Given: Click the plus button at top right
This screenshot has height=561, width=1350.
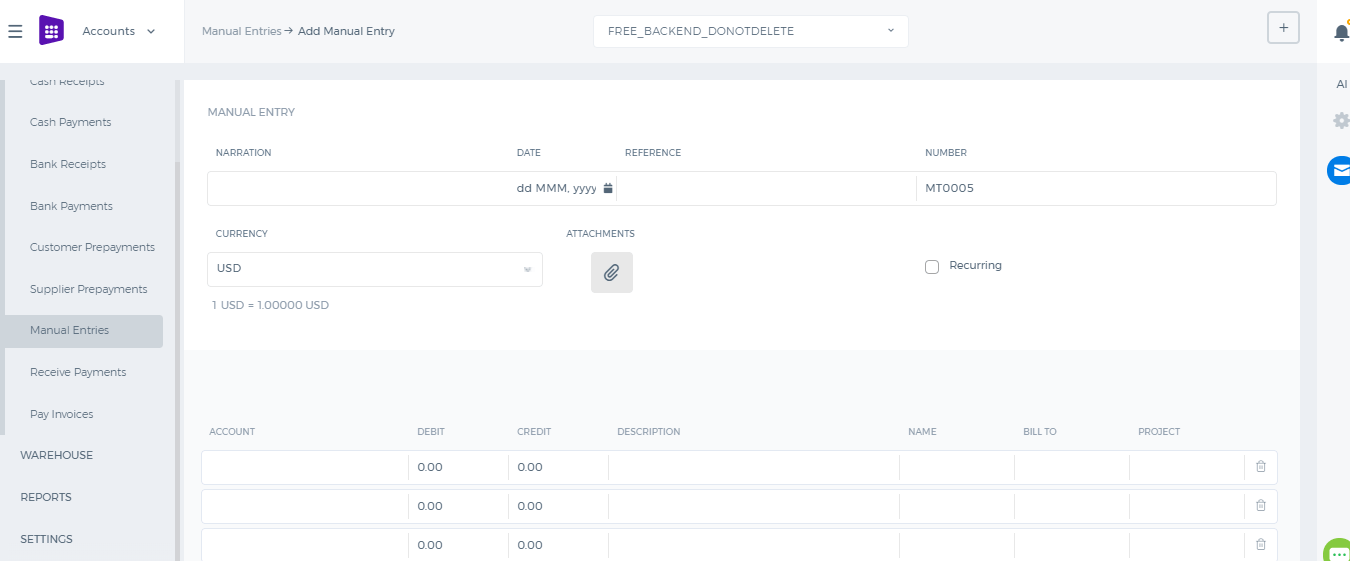Looking at the screenshot, I should coord(1283,27).
